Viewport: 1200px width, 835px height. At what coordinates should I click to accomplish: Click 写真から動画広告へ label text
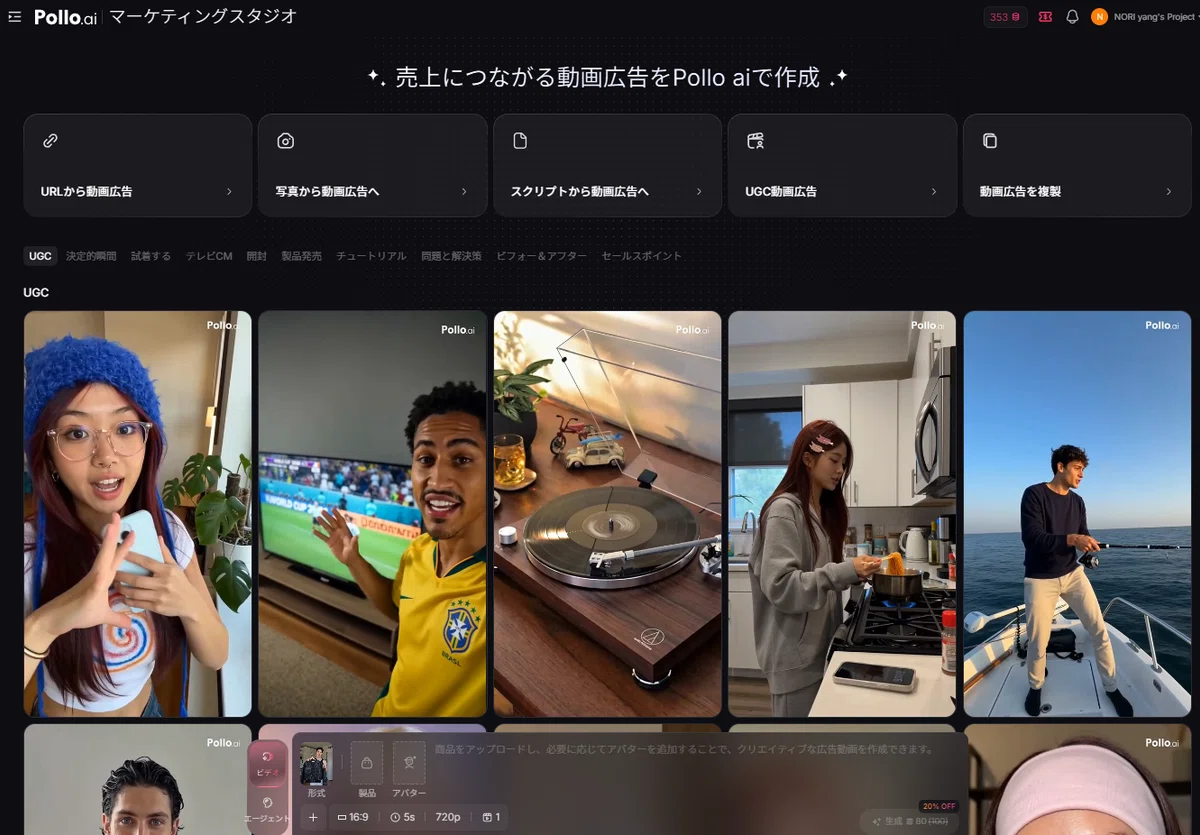click(x=327, y=191)
